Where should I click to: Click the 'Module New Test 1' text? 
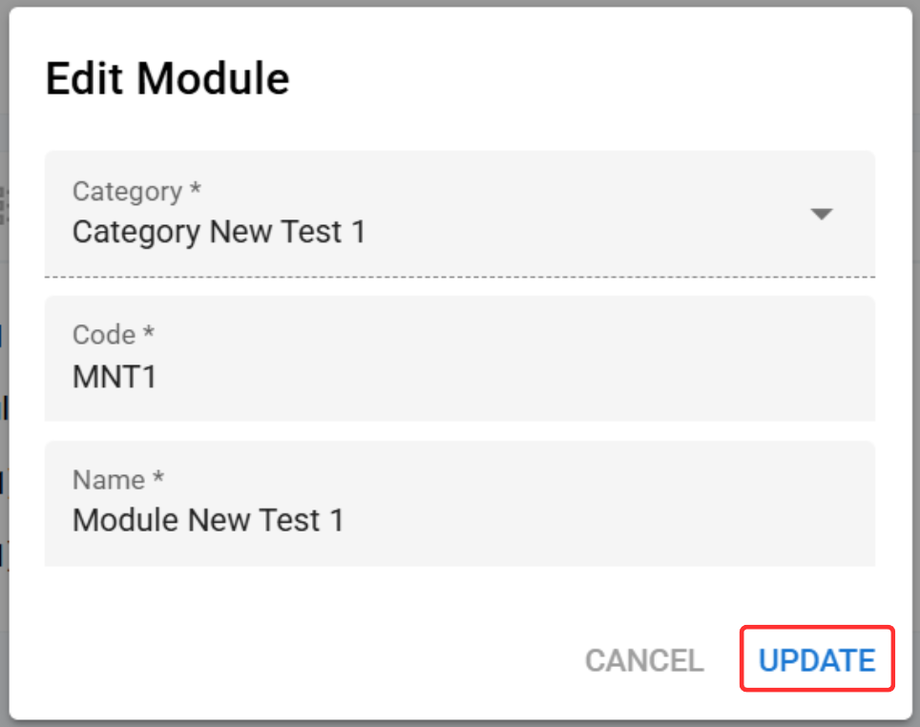[x=208, y=521]
